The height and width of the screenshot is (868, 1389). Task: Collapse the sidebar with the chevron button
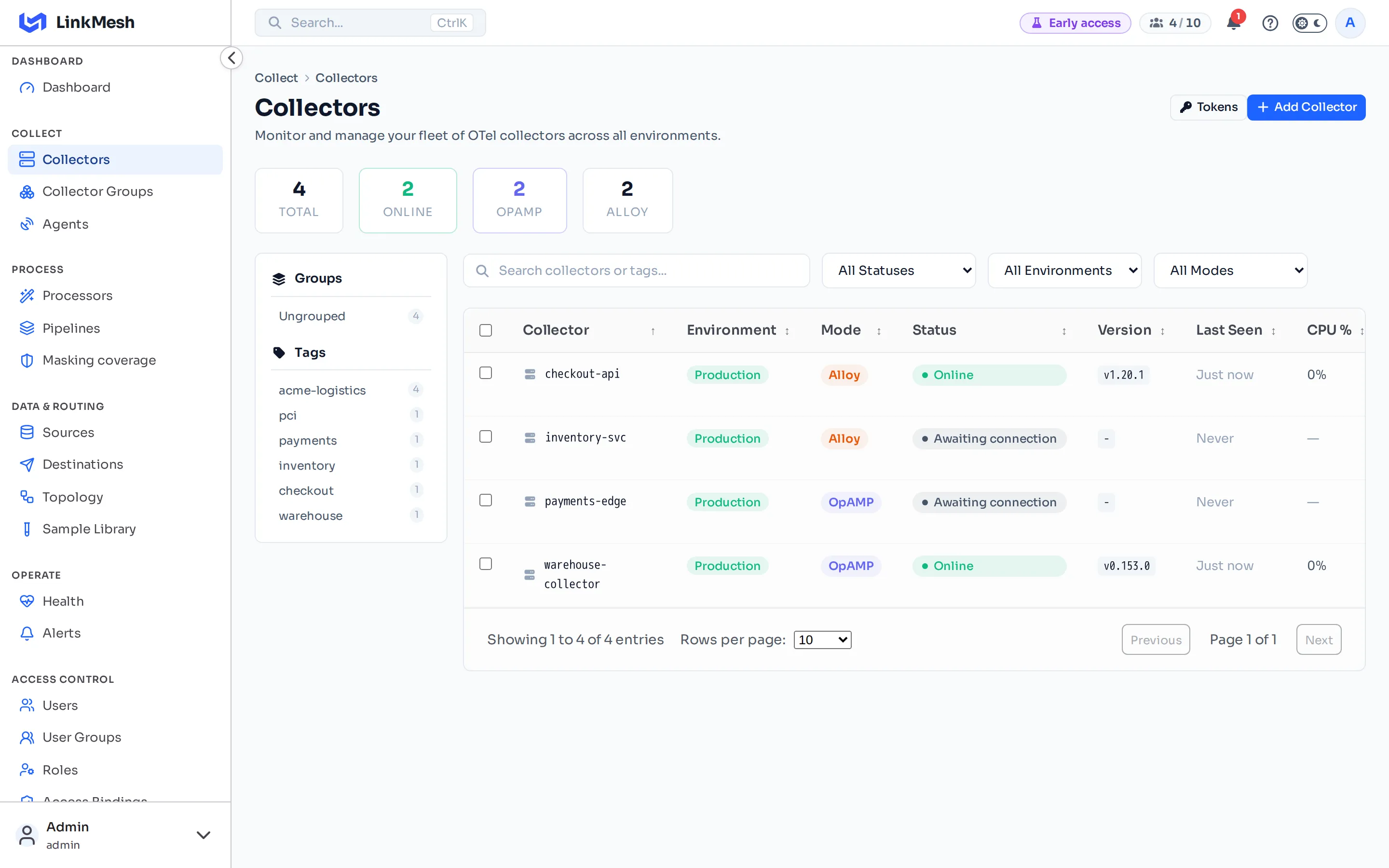tap(231, 58)
